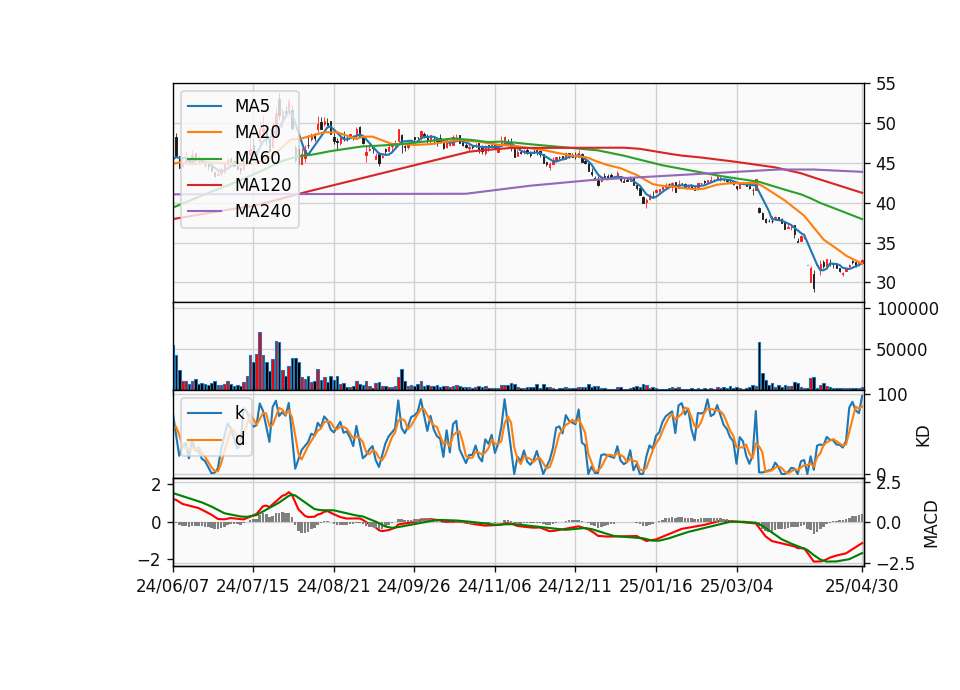Click the date label 25/03/04
Image resolution: width=960 pixels, height=690 pixels.
pyautogui.click(x=737, y=586)
